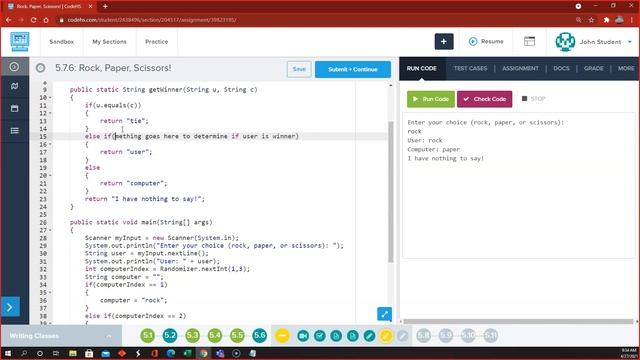Go to lesson 5.6 bubble

click(259, 336)
